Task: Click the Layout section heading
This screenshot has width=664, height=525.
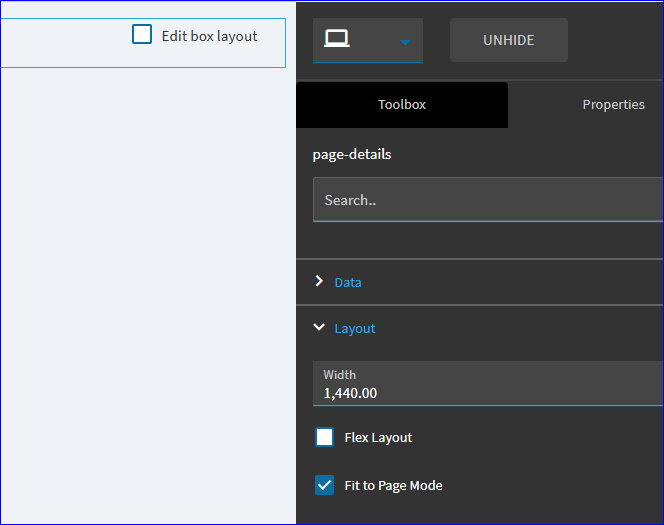Action: tap(355, 329)
